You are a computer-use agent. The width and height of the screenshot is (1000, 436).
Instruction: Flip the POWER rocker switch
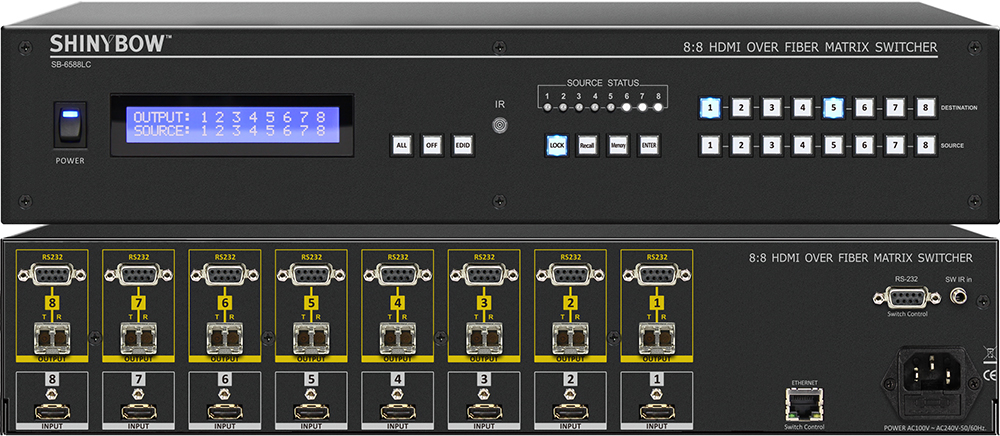click(70, 125)
